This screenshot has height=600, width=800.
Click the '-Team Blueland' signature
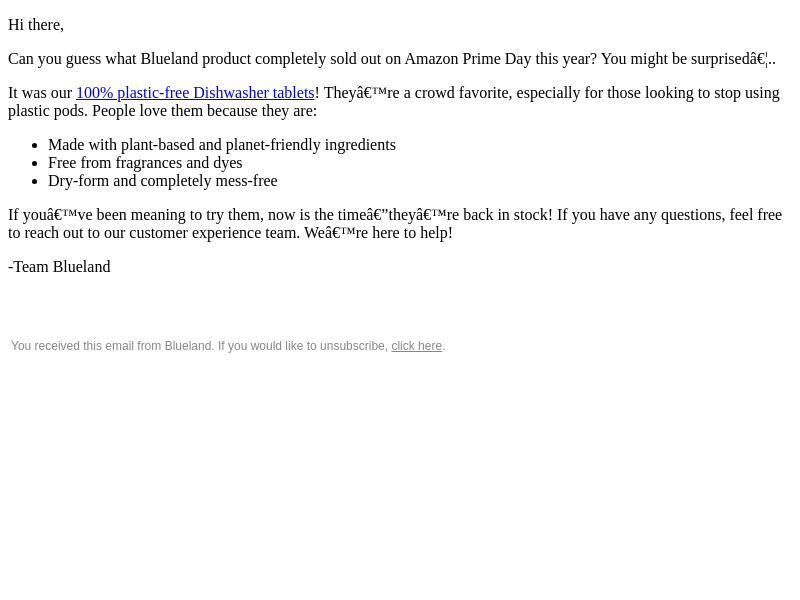click(x=59, y=267)
